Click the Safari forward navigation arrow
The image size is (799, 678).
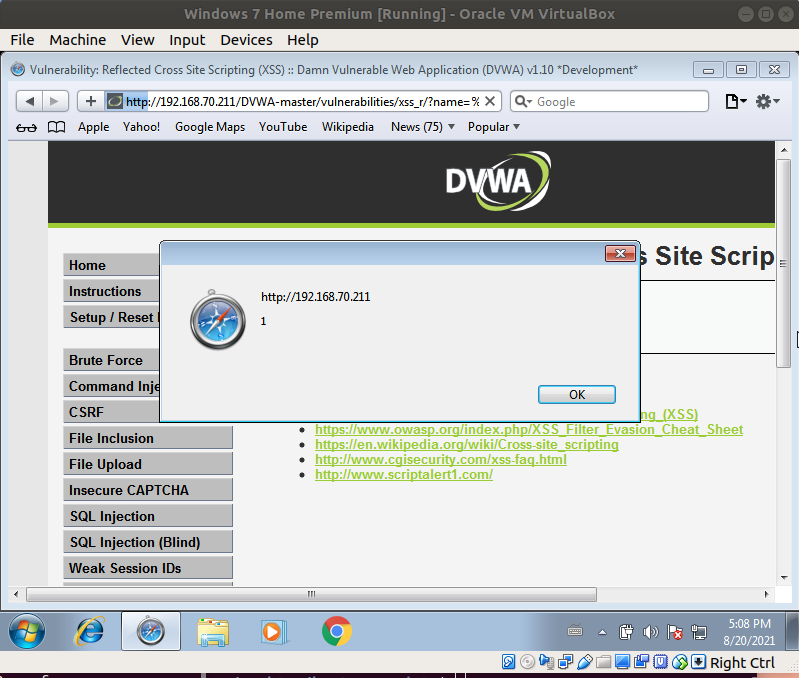click(55, 101)
